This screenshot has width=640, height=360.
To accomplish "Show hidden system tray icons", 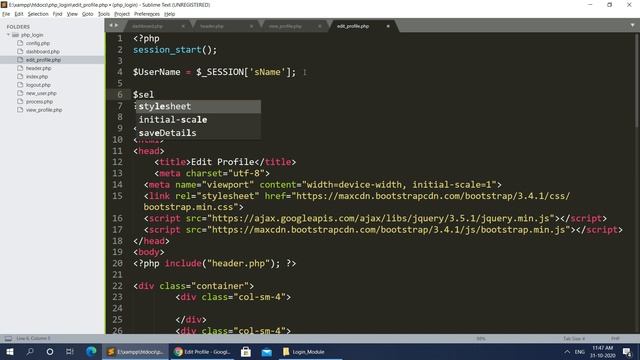I will coord(567,351).
